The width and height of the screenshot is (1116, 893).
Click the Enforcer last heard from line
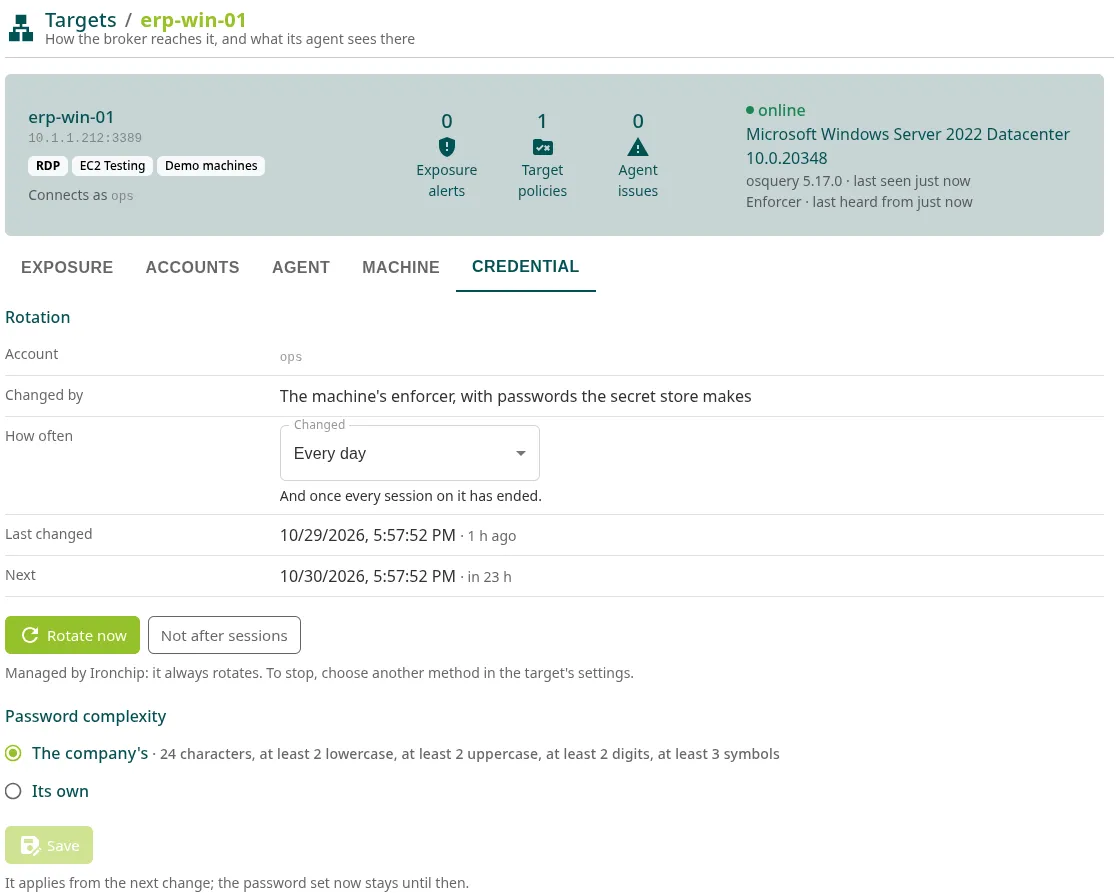tap(859, 202)
